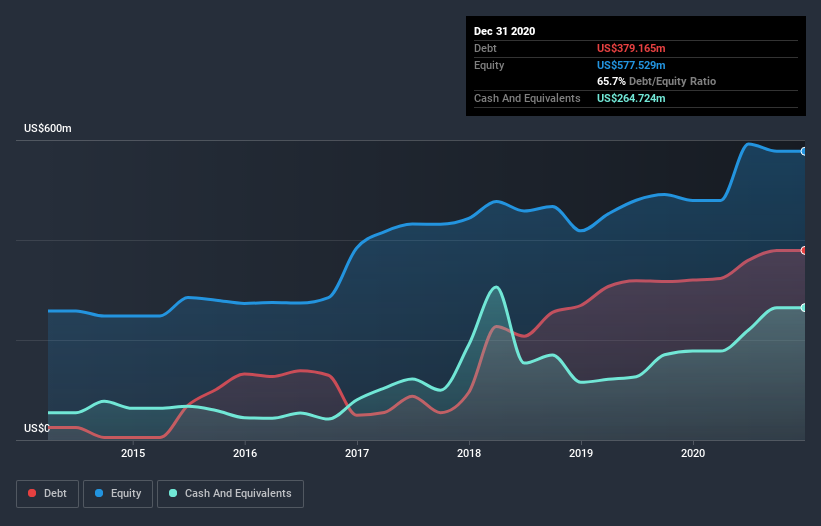Select the blue Equity endpoint marker
Viewport: 821px width, 526px height.
(x=804, y=151)
